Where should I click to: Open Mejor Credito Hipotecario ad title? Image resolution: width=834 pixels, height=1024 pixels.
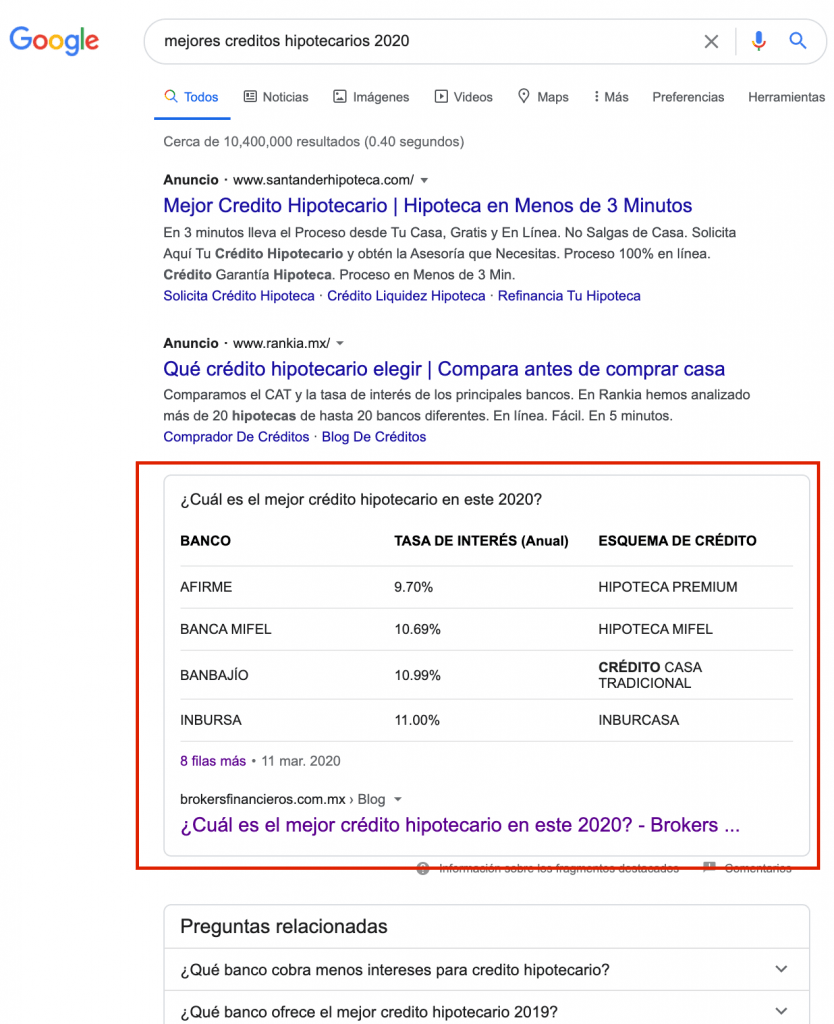(427, 205)
